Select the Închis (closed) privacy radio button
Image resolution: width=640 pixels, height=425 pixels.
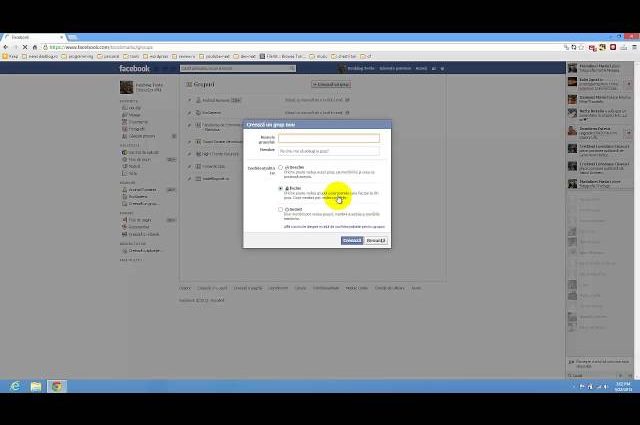click(280, 188)
